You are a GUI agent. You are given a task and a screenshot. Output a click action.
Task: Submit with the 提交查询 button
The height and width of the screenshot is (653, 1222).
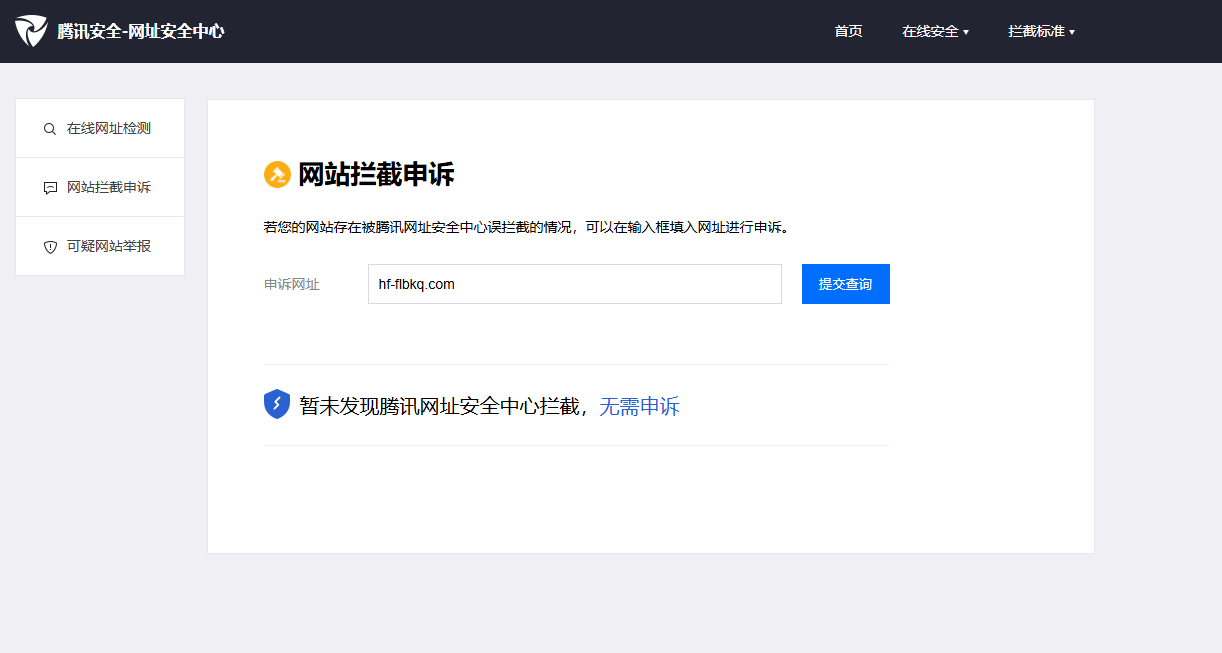pos(846,284)
